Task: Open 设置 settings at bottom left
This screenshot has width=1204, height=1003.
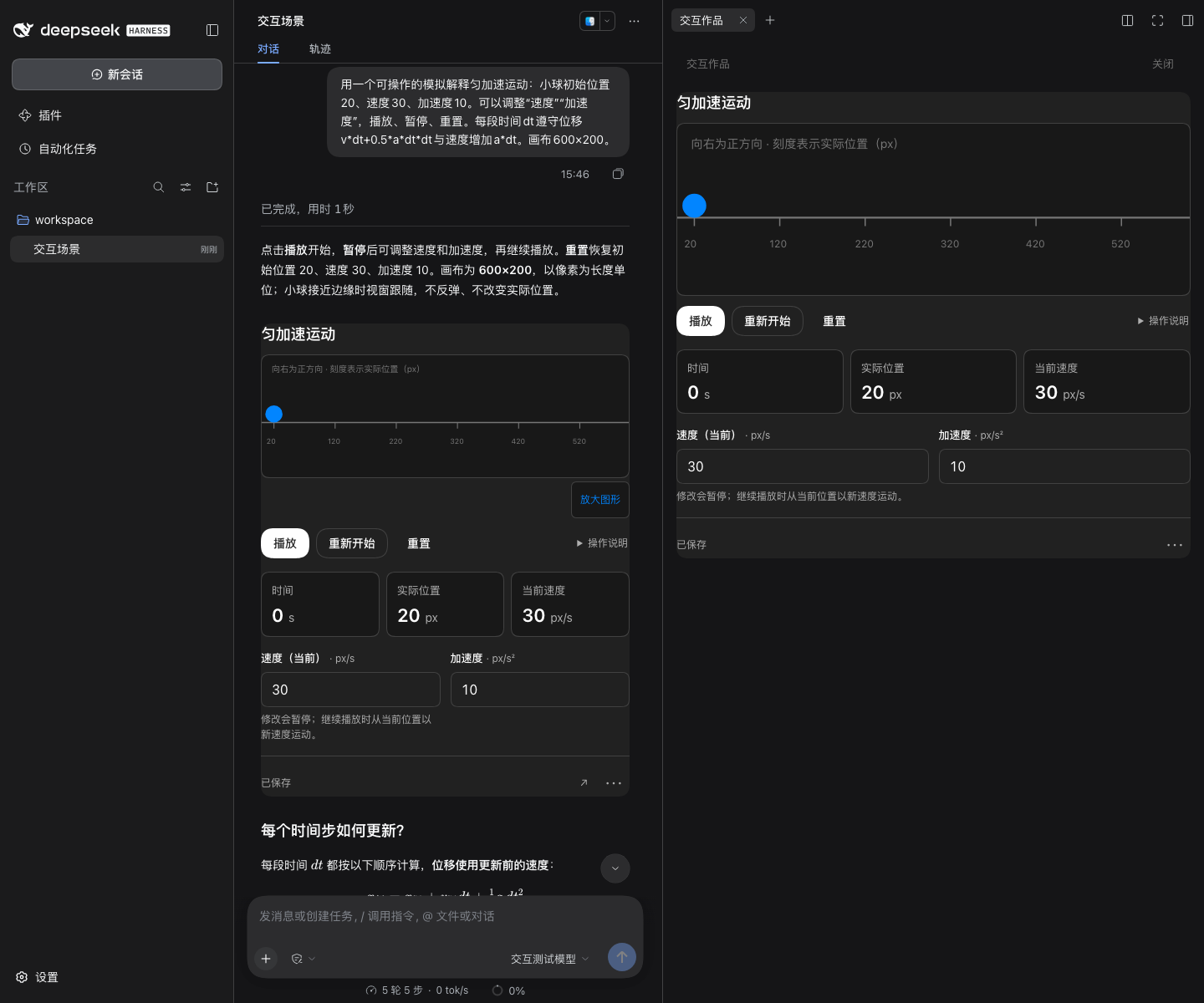Action: tap(38, 977)
